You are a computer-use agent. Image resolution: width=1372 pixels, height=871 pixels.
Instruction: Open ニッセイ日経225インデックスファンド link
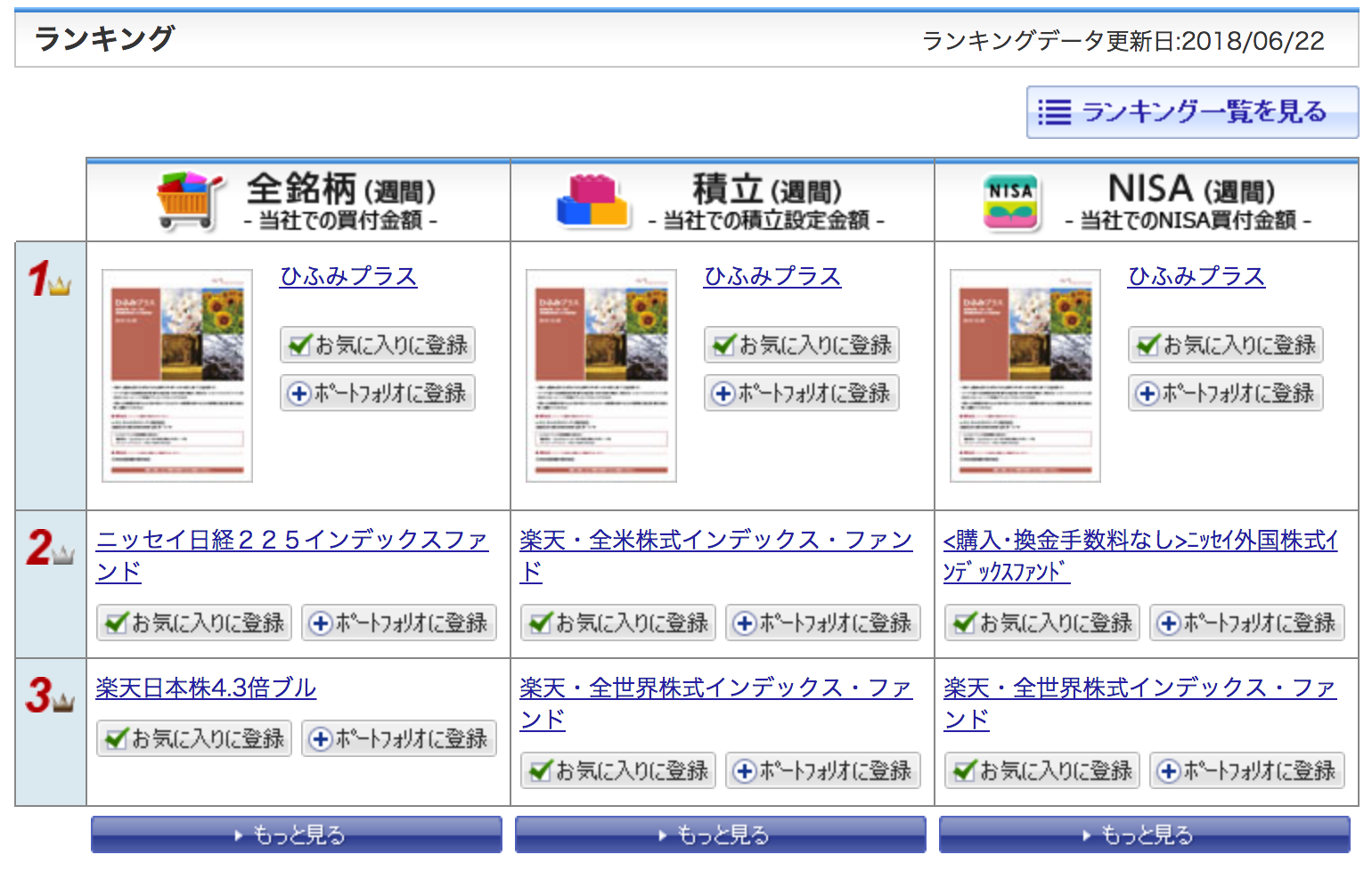tap(292, 555)
